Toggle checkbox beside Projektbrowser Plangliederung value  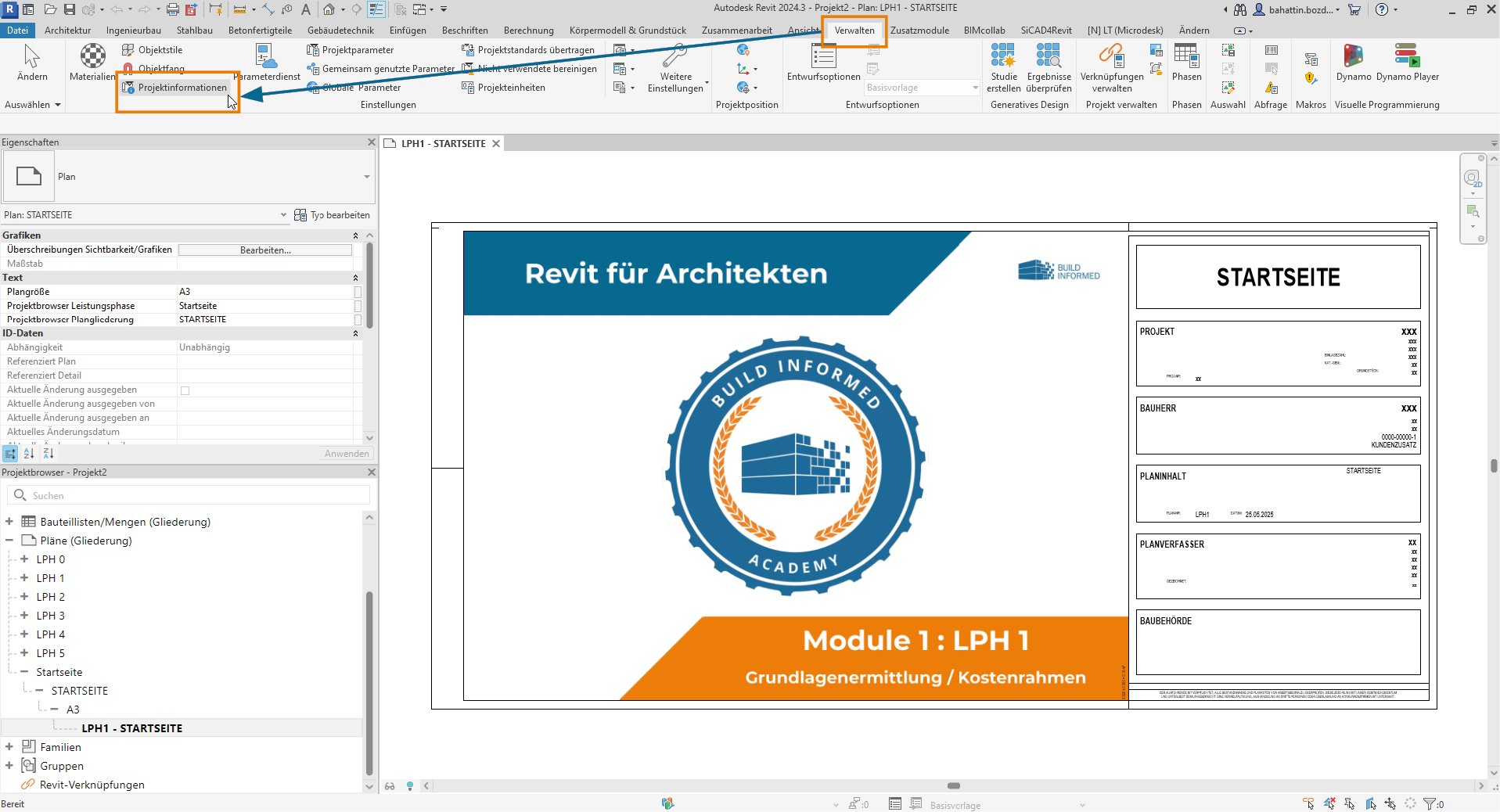pos(358,320)
